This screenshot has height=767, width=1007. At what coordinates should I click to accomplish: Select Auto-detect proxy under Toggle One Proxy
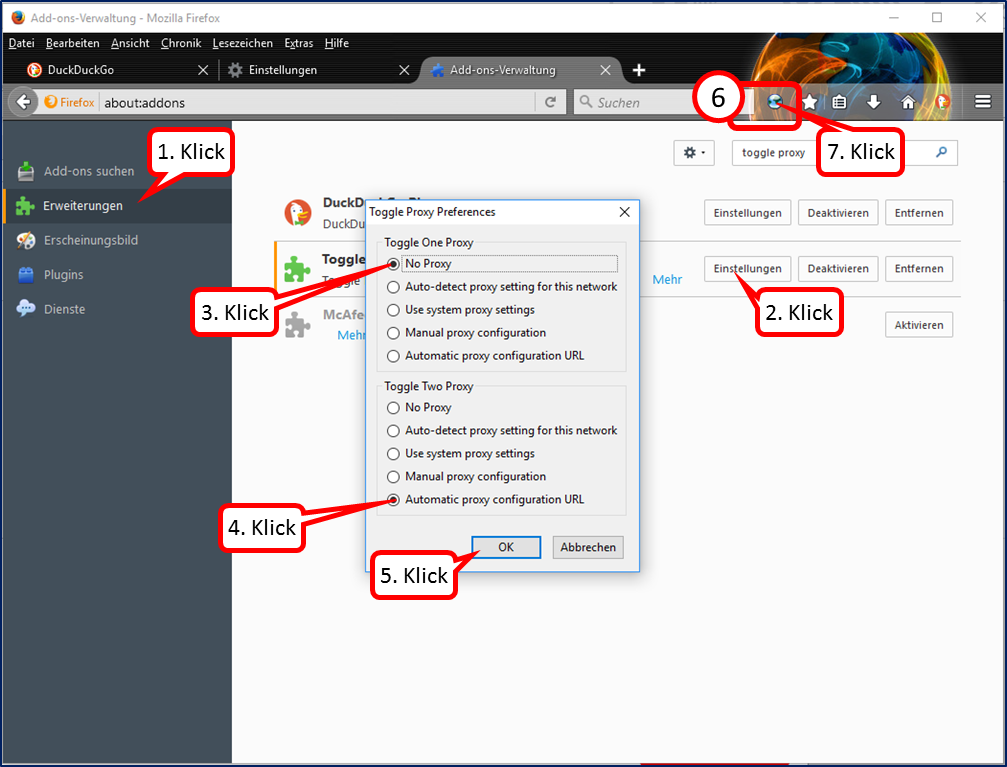pyautogui.click(x=393, y=287)
